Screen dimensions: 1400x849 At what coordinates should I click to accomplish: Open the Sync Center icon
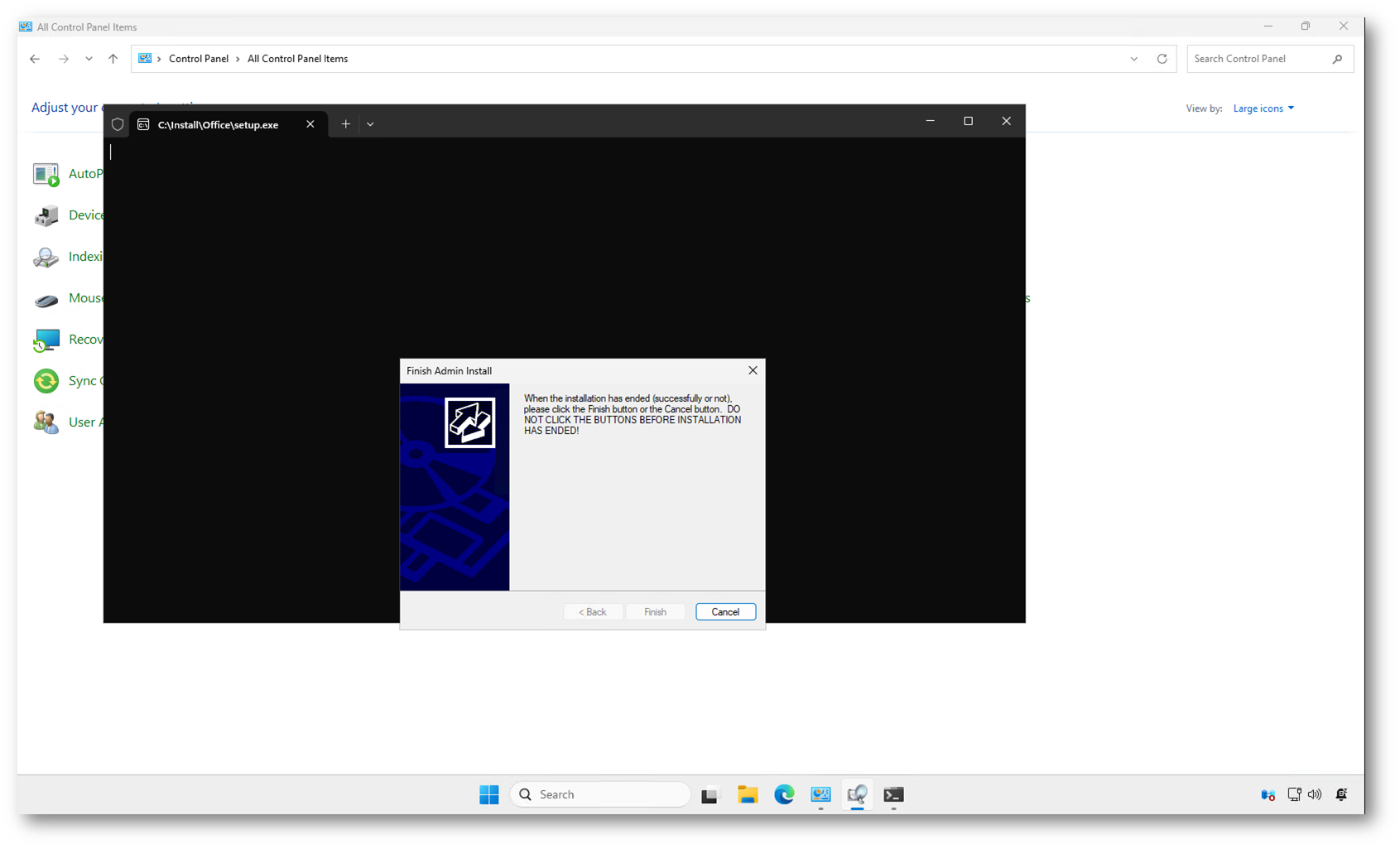click(46, 380)
